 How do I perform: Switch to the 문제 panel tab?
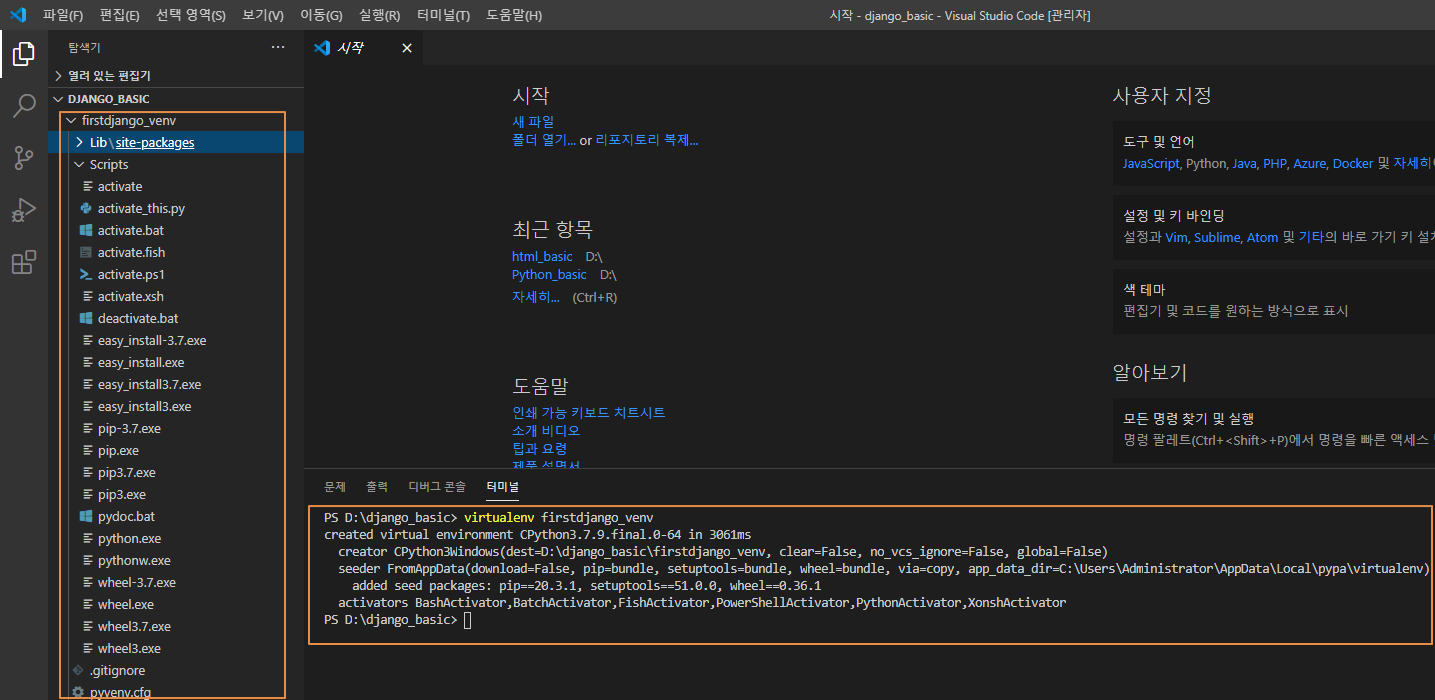click(x=335, y=486)
